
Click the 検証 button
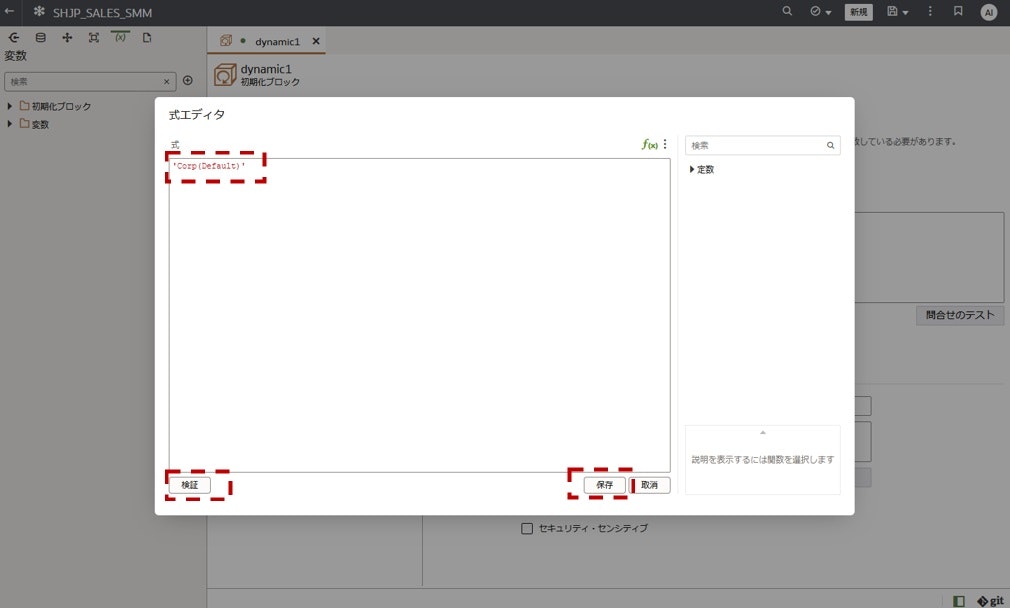(x=189, y=485)
